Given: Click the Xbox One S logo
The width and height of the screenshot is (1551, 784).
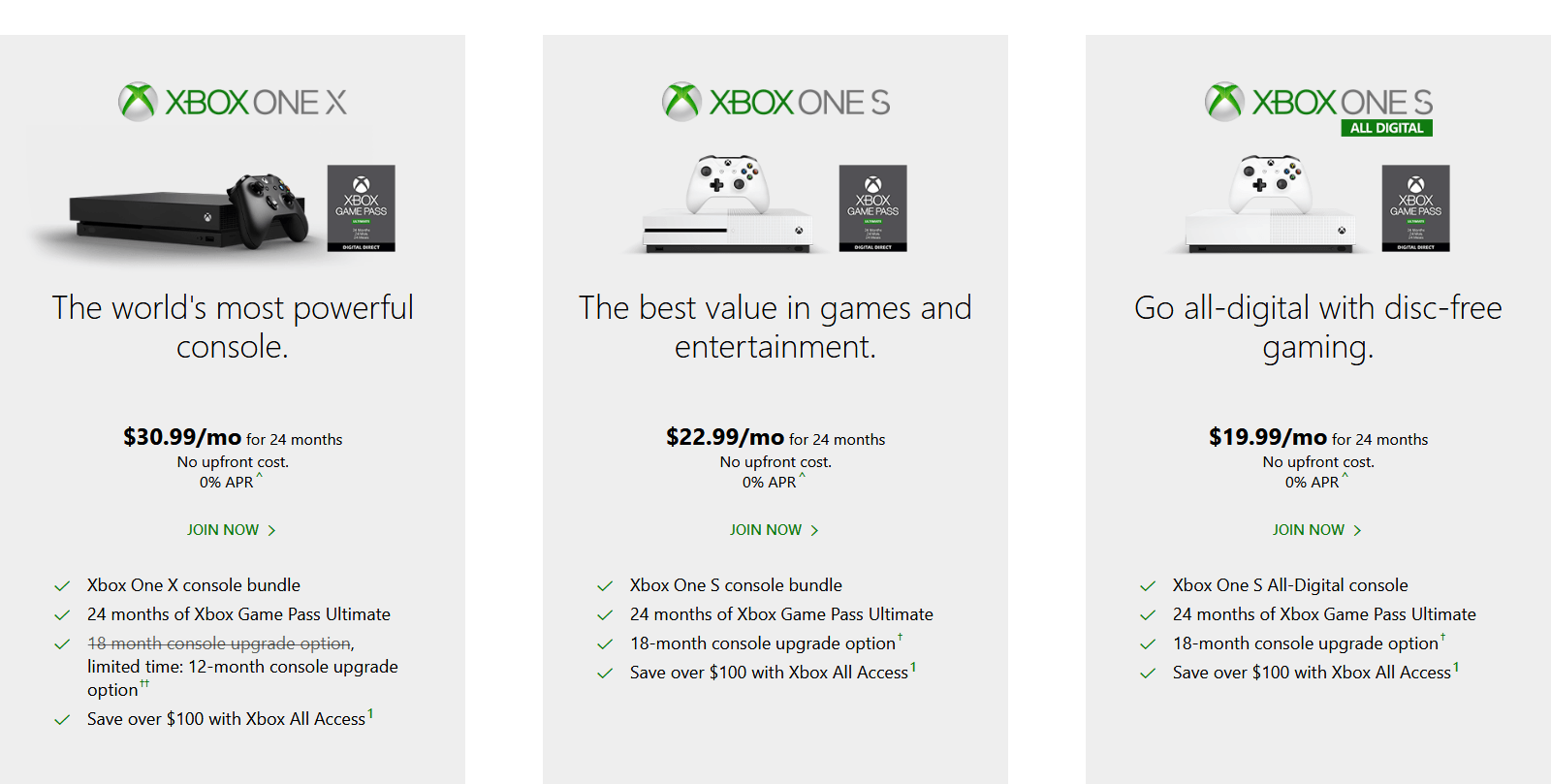Looking at the screenshot, I should pyautogui.click(x=775, y=102).
